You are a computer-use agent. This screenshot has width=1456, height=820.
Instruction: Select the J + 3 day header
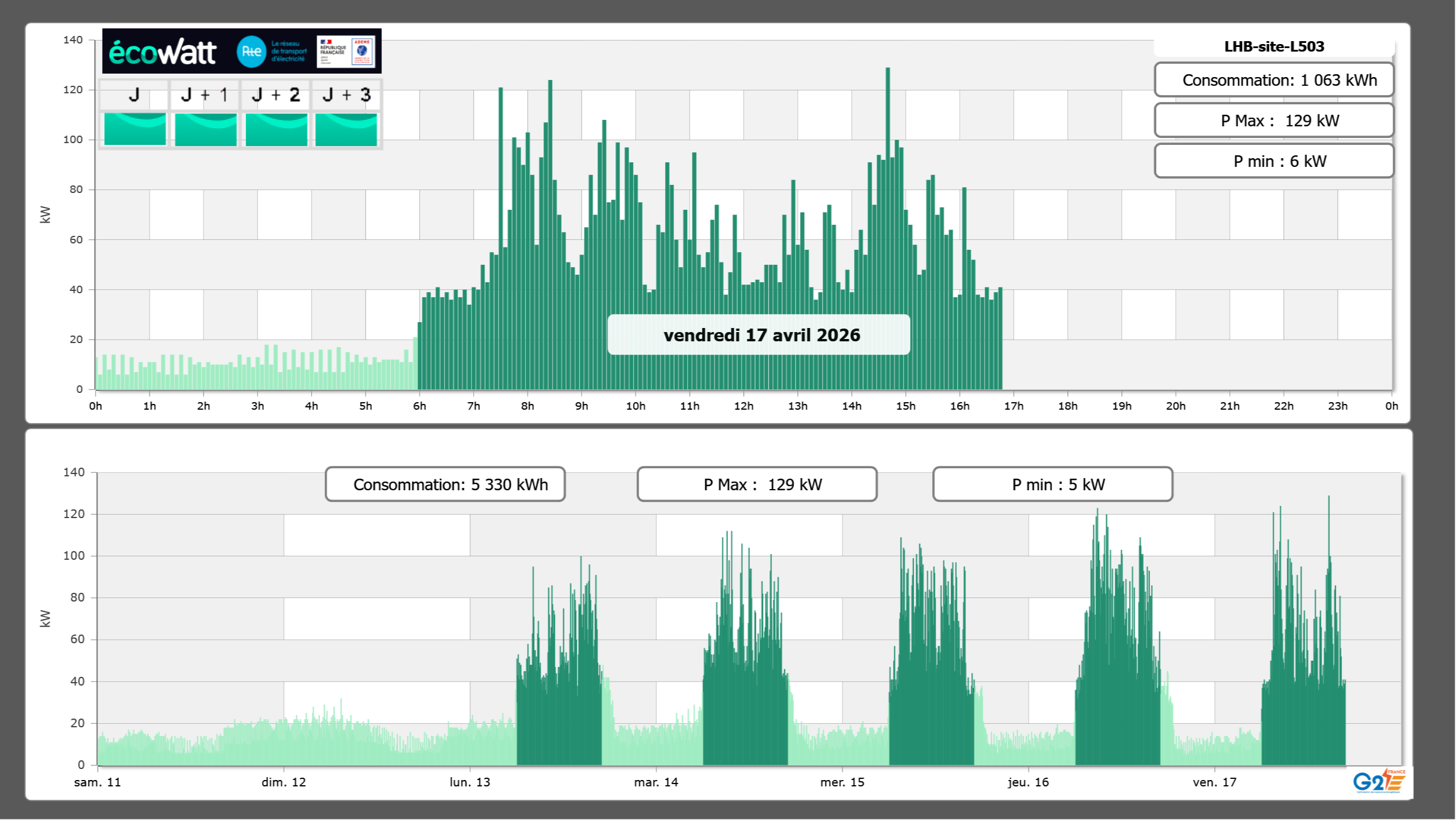click(346, 94)
